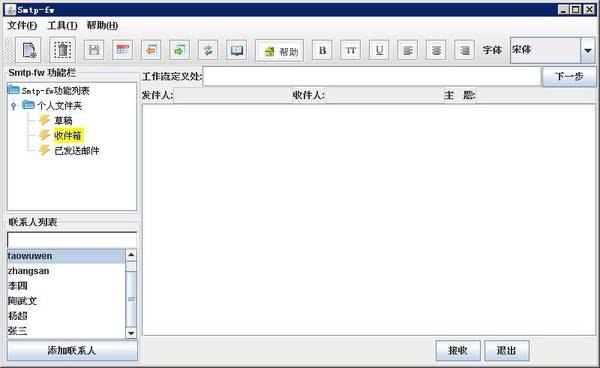
Task: Click the 接收 receive button
Action: pos(458,350)
